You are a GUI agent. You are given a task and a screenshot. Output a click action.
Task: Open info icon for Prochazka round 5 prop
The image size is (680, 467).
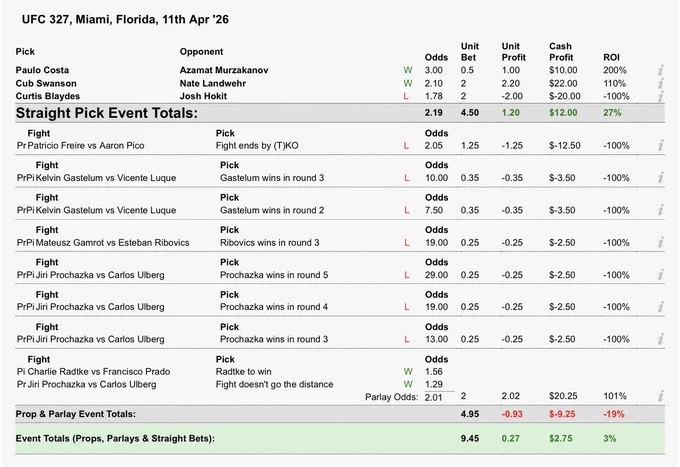click(660, 274)
